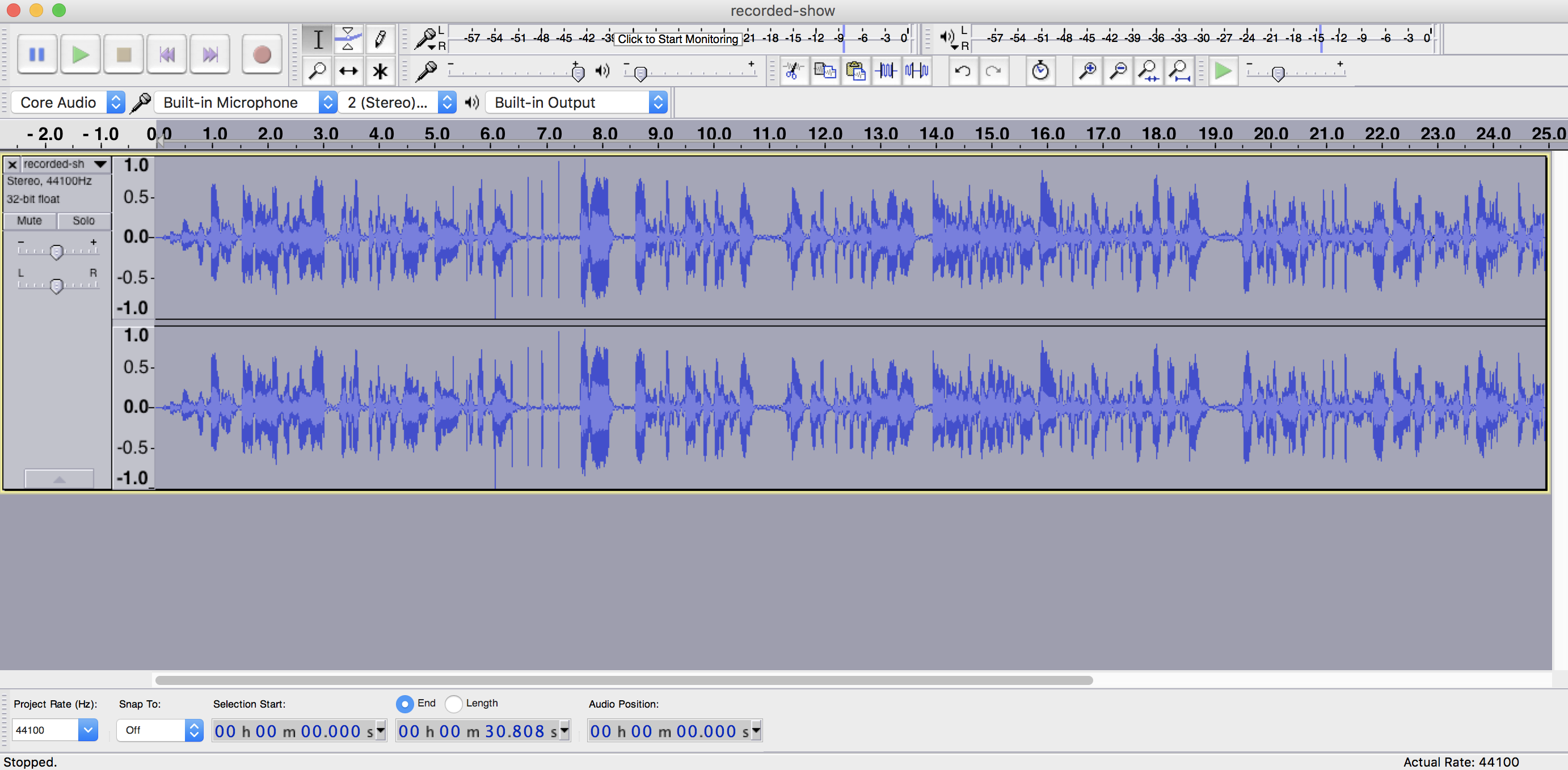Image resolution: width=1568 pixels, height=770 pixels.
Task: Collapse the track with the bottom arrow button
Action: [x=59, y=479]
